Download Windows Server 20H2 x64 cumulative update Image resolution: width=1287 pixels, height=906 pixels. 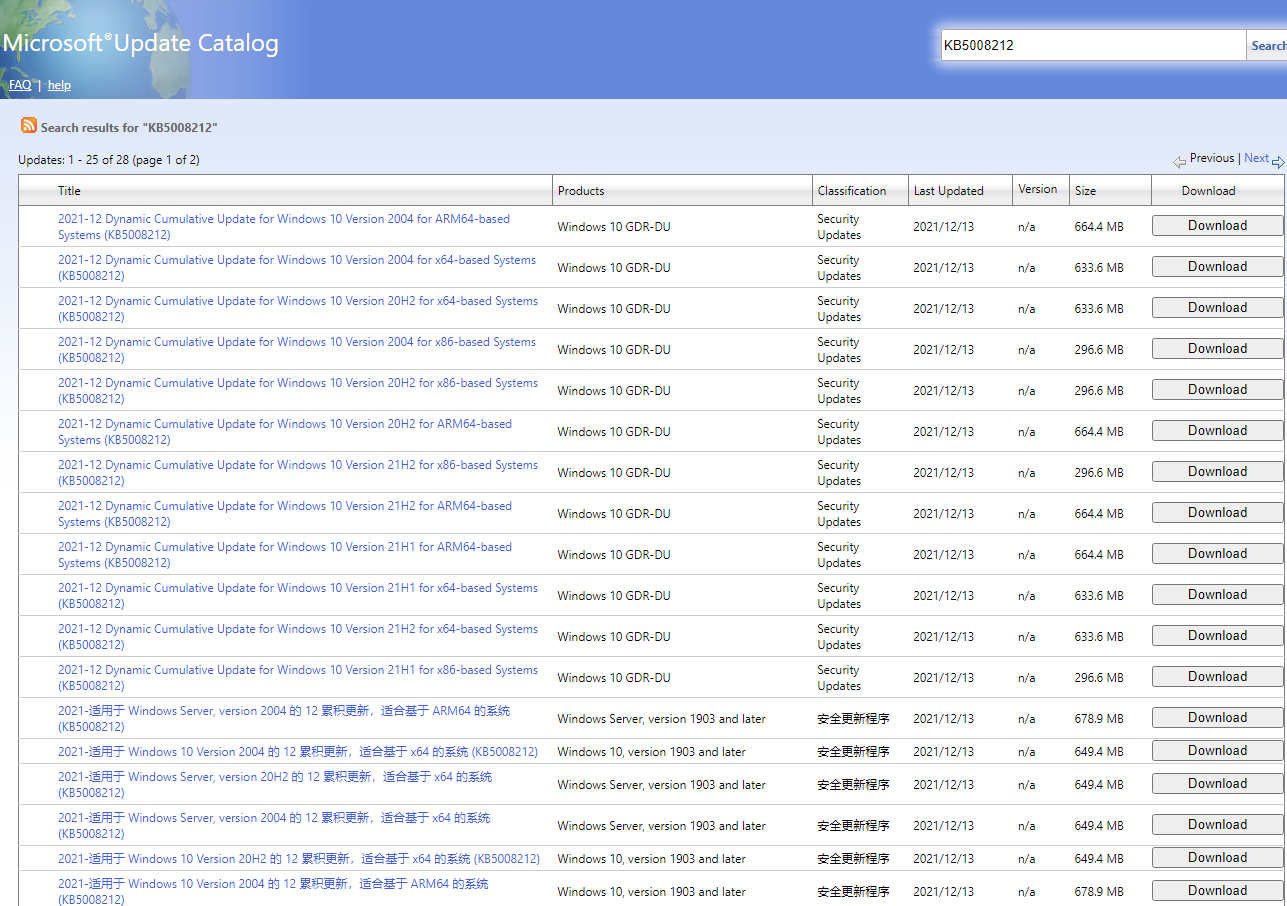click(x=1217, y=784)
